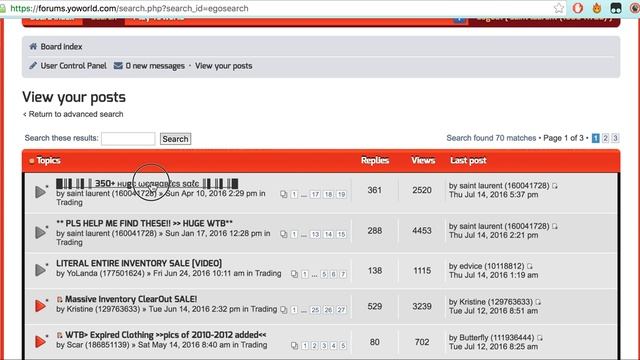Click the orange flame extension icon
Image resolution: width=640 pixels, height=360 pixels.
[597, 8]
